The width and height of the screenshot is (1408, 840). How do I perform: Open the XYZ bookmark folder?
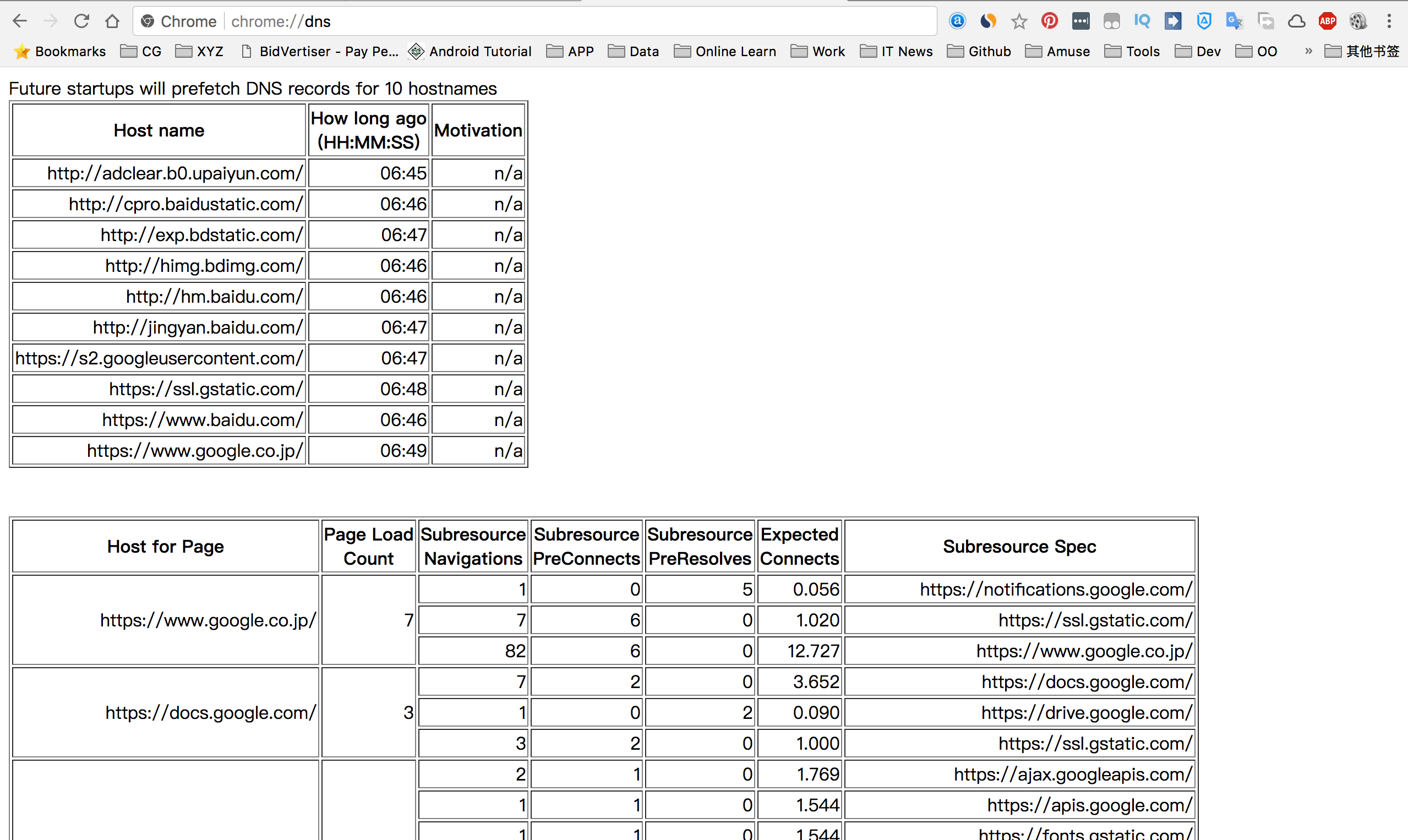coord(200,52)
